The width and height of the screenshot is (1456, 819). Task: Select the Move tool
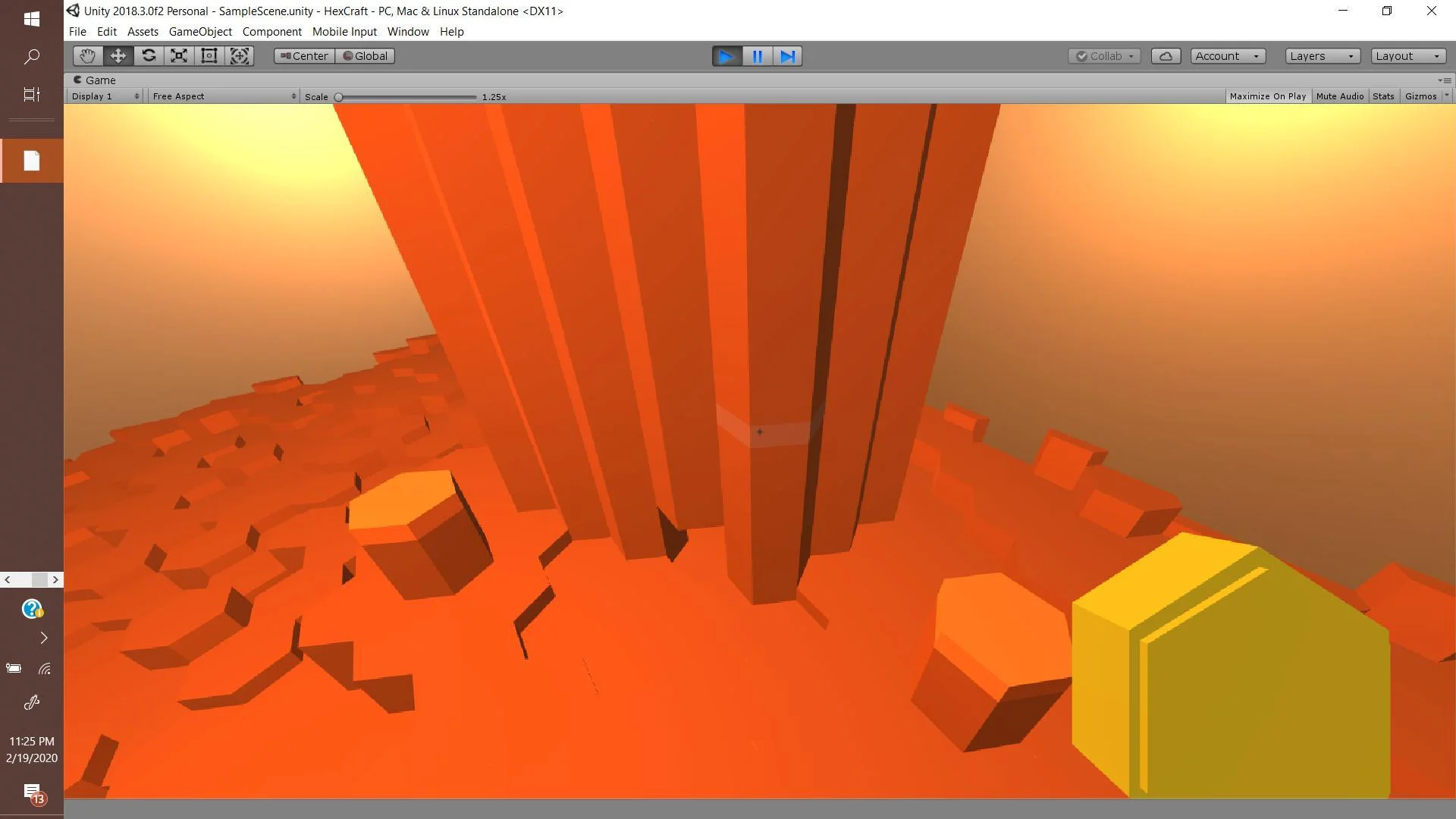[x=118, y=56]
